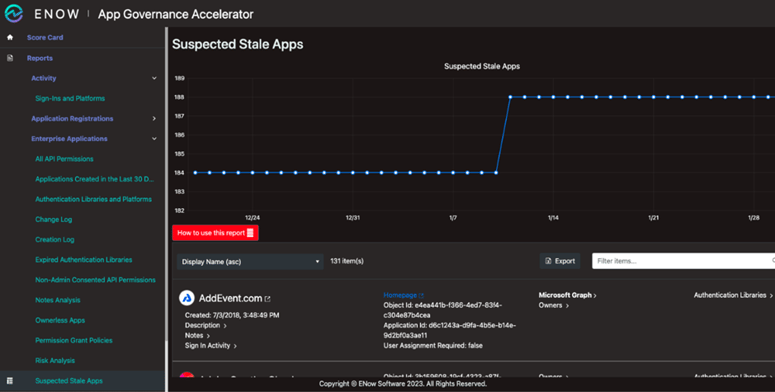Click the Homepage external link icon
The image size is (775, 392).
[x=421, y=295]
